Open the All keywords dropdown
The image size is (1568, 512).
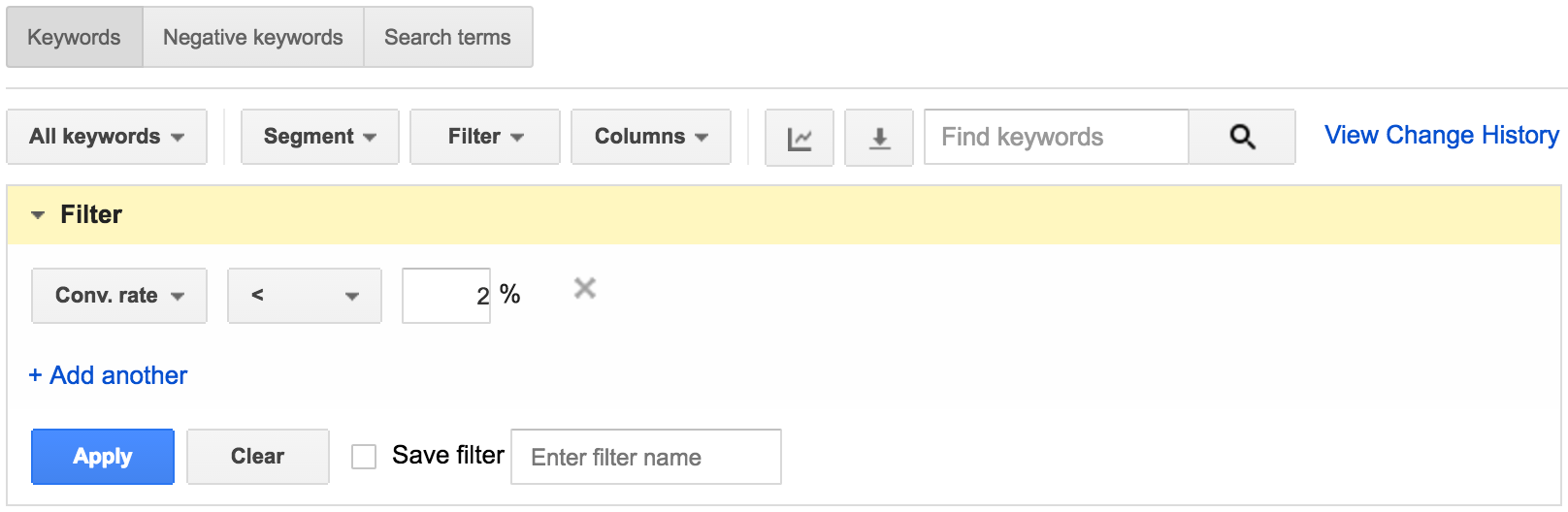click(x=107, y=137)
